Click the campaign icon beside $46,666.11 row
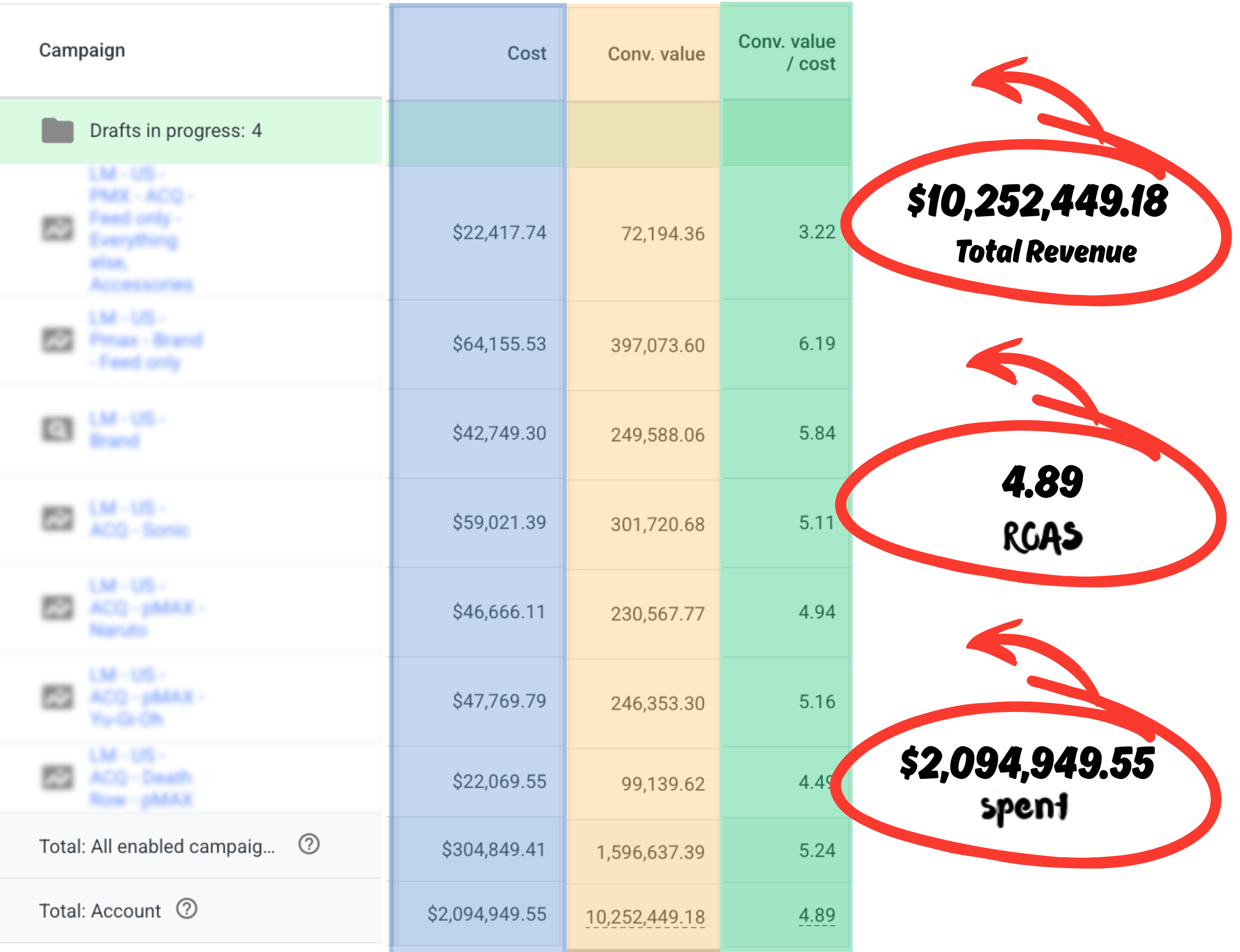Viewport: 1240px width, 952px height. 57,607
